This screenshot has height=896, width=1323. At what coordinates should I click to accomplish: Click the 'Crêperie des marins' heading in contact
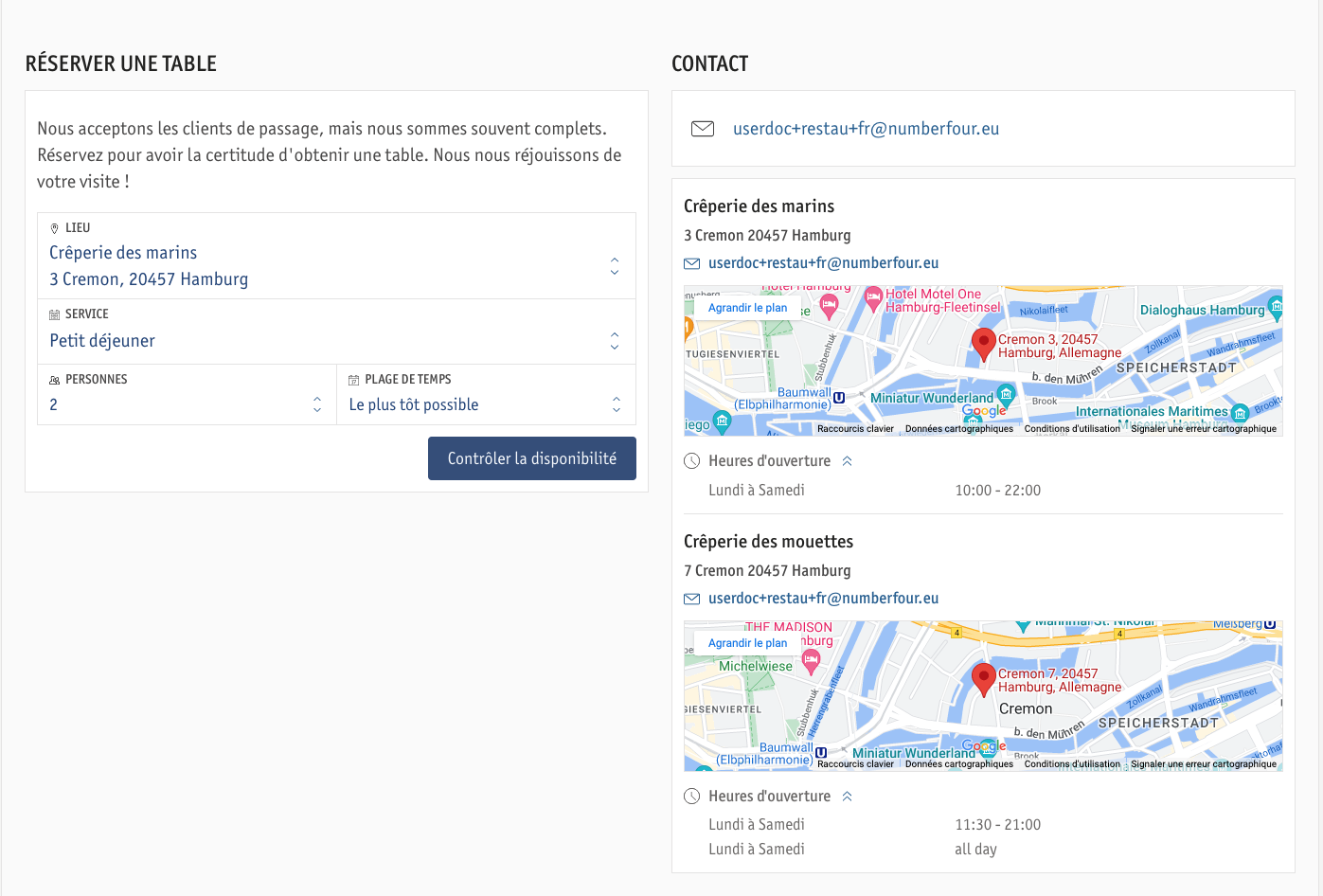click(759, 206)
